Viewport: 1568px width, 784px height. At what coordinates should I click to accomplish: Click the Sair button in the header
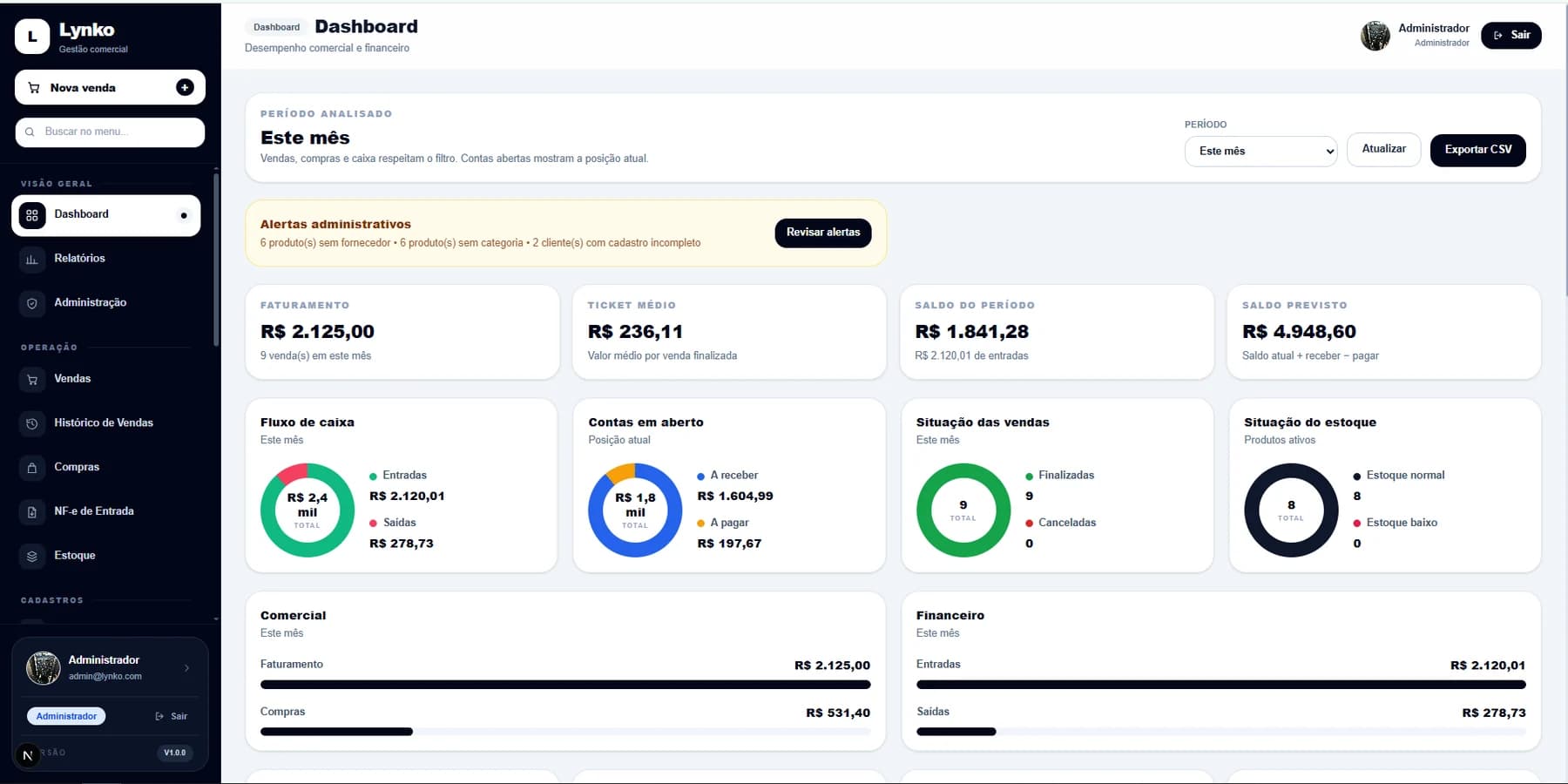pos(1511,35)
